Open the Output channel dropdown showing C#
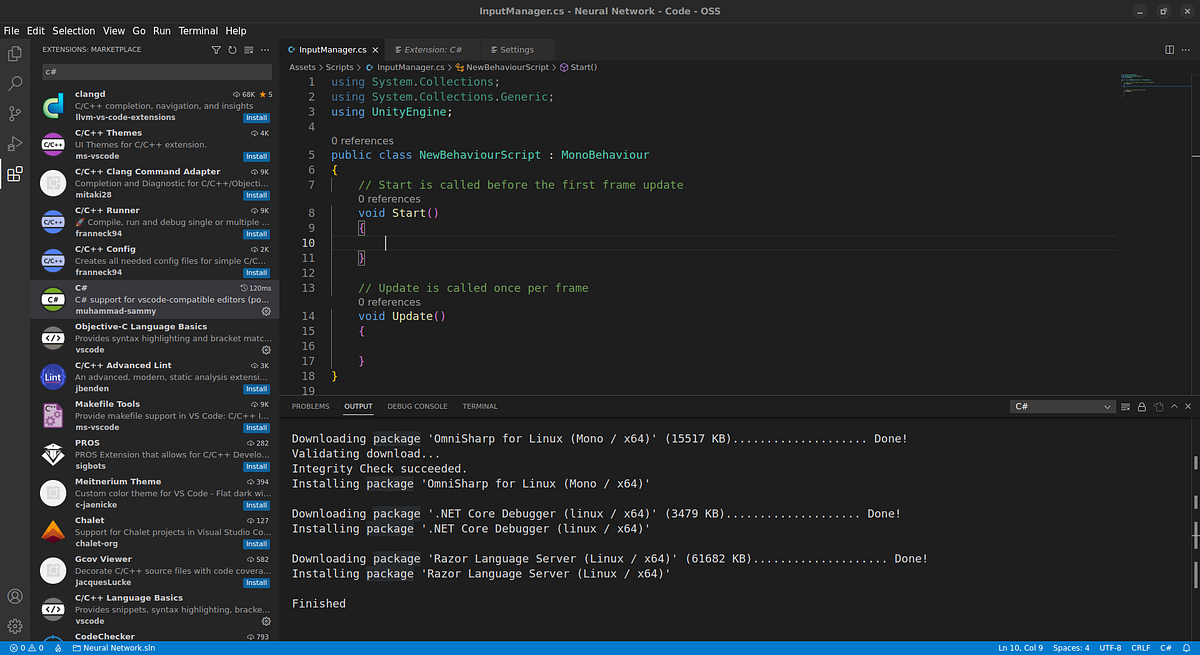The height and width of the screenshot is (655, 1200). [1061, 406]
